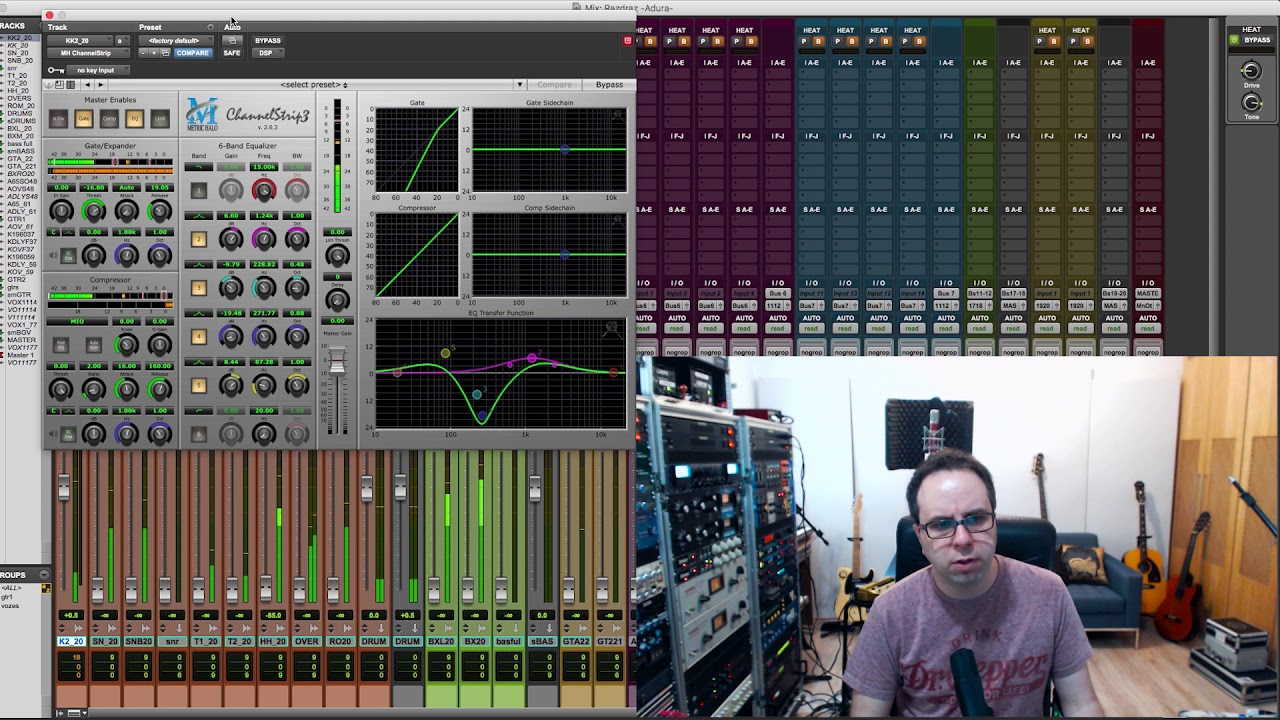Screen dimensions: 1280x720
Task: Toggle the EQ master enable button
Action: coord(135,119)
